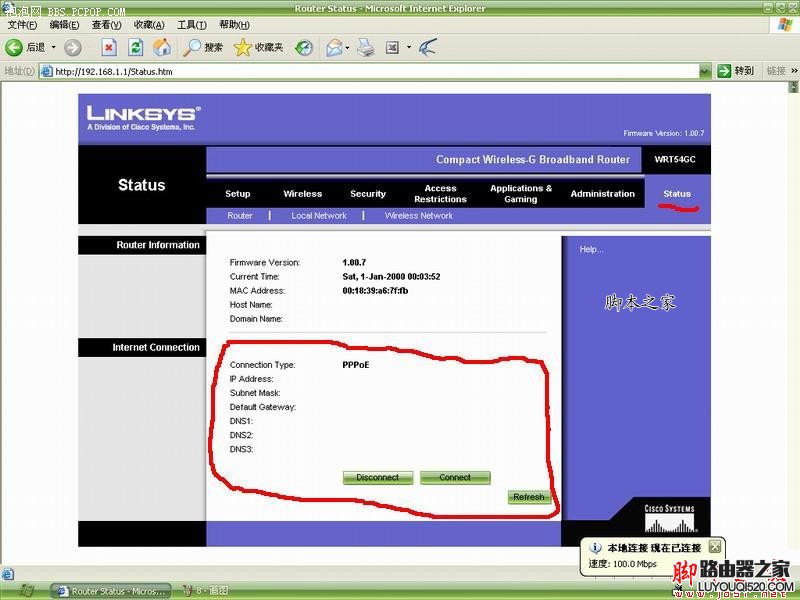Screen dimensions: 800x600
Task: Click the address bar URL field
Action: tap(375, 71)
